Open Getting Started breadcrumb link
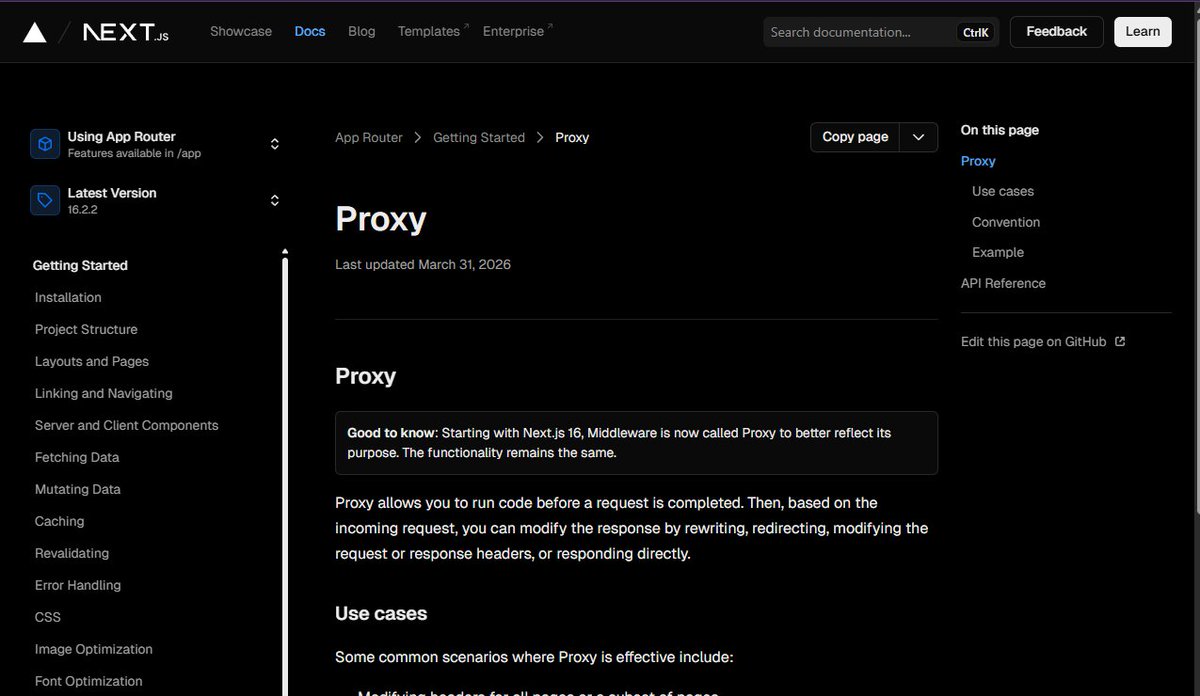 point(479,137)
